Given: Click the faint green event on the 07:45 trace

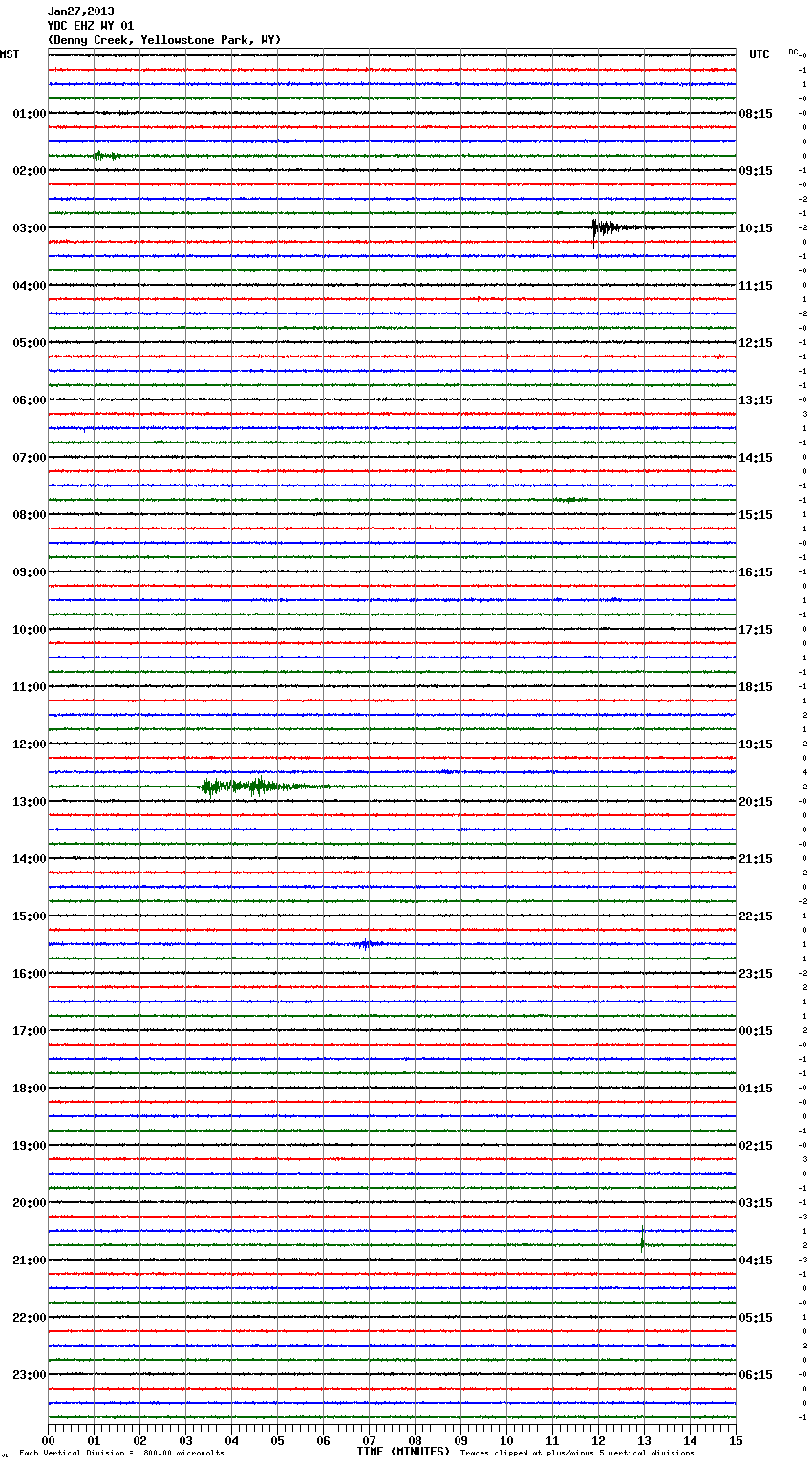Looking at the screenshot, I should tap(571, 500).
